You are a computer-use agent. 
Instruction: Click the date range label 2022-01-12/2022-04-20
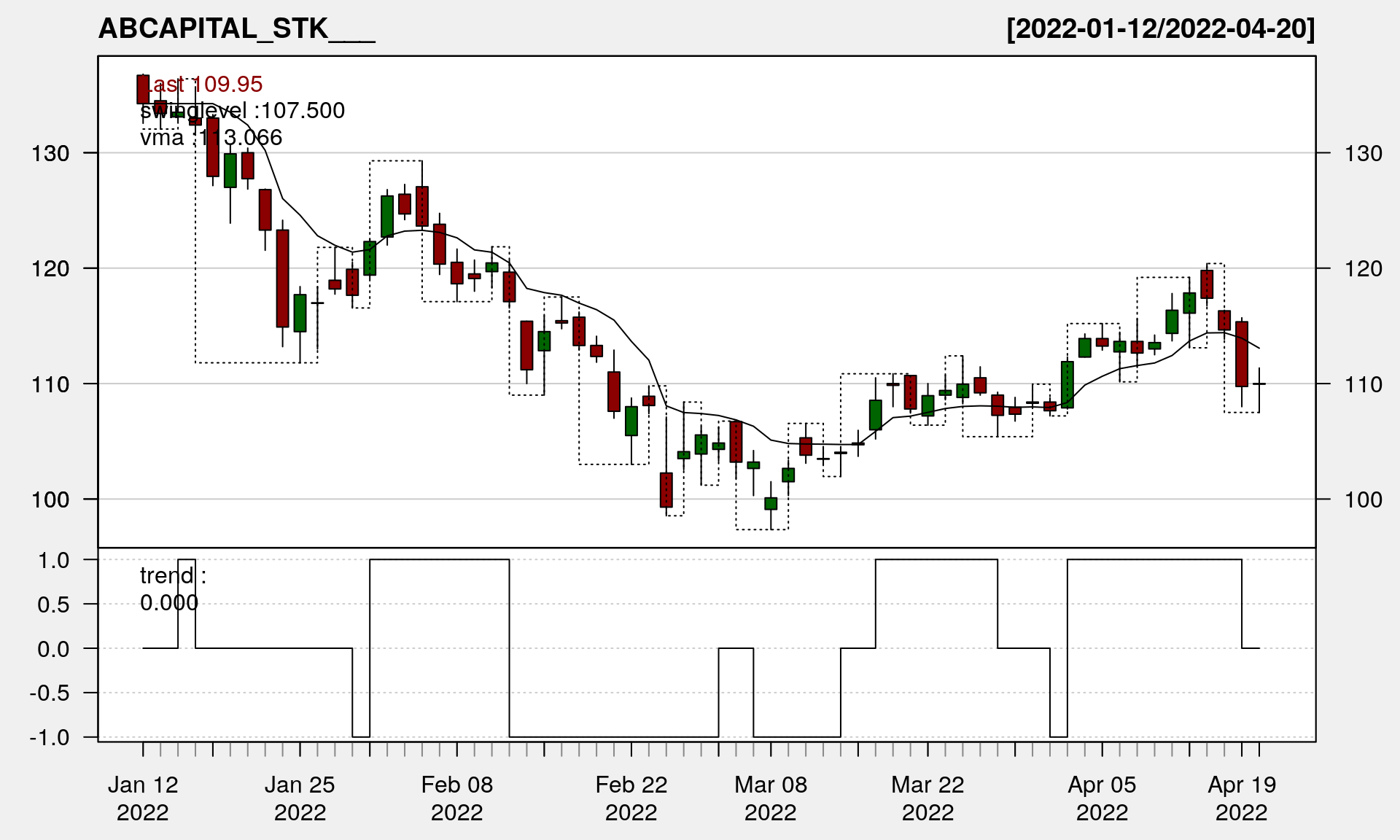(x=1160, y=29)
